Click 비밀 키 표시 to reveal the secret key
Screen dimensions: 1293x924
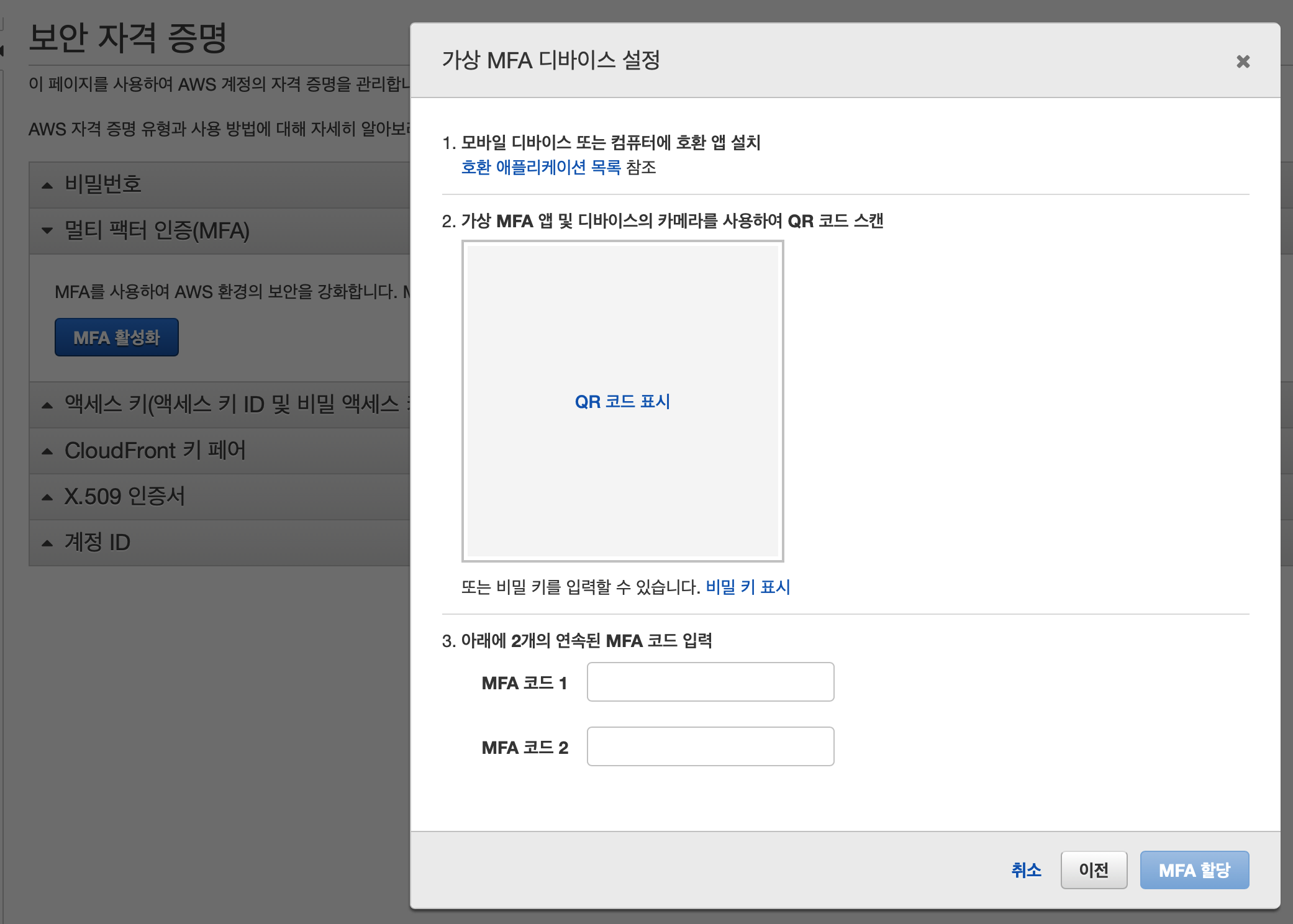click(748, 587)
